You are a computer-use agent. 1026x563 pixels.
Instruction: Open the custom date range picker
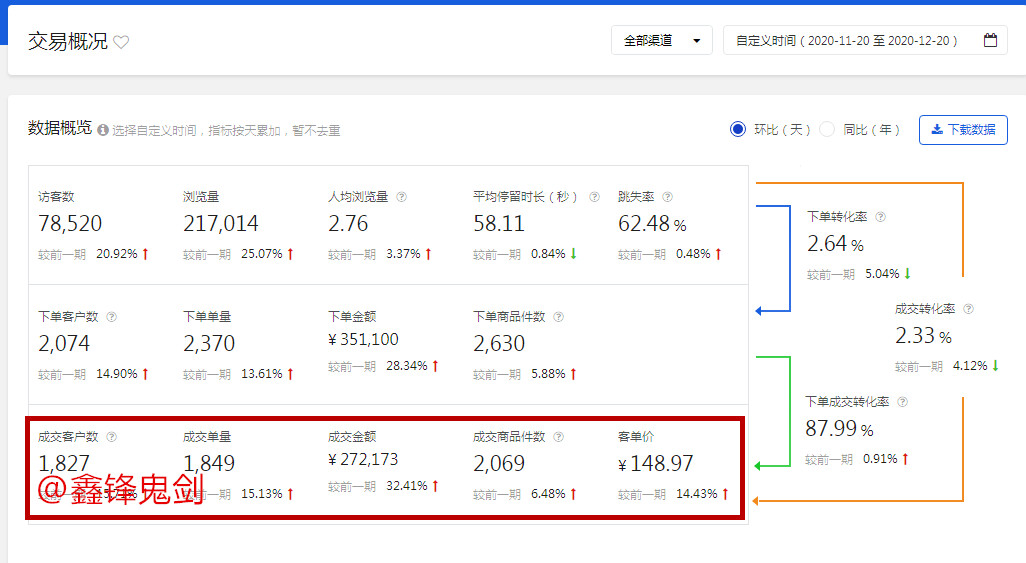tap(846, 41)
